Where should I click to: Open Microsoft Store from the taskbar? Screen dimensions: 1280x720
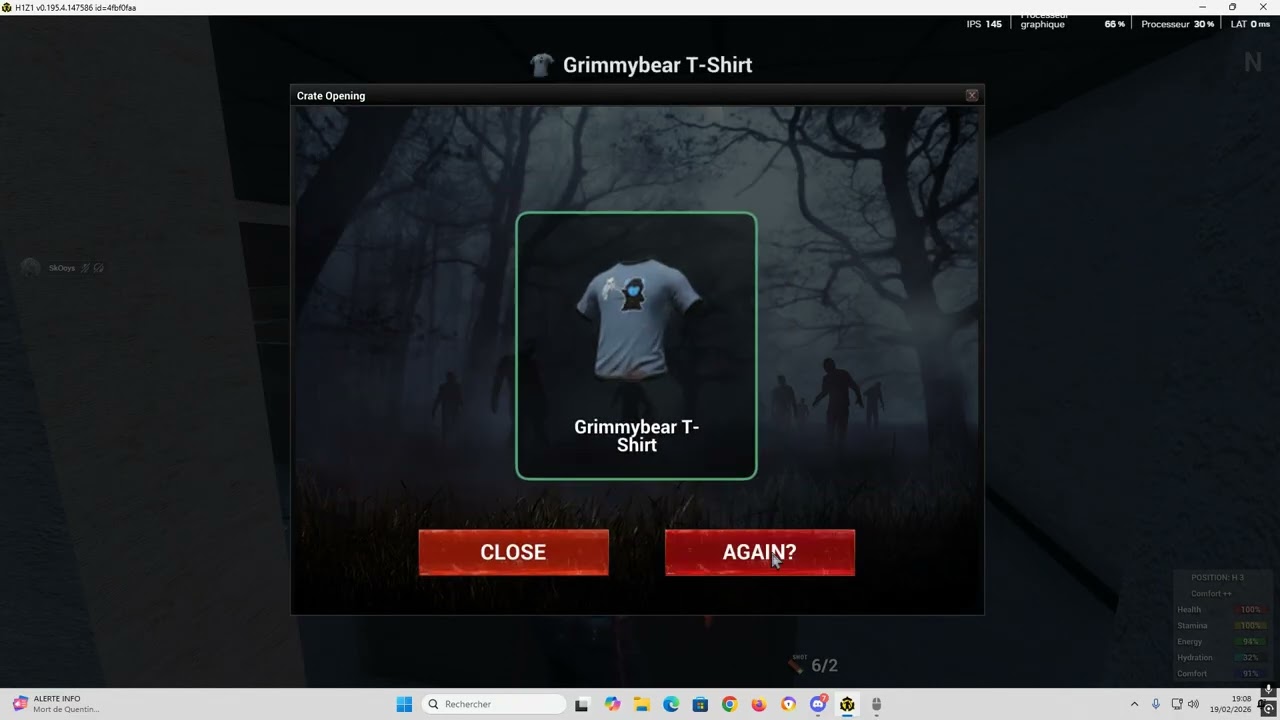pos(700,704)
